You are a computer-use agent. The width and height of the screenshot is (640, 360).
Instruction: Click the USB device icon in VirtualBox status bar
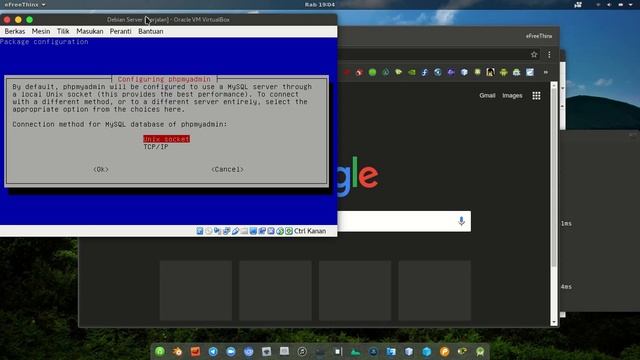pos(236,231)
